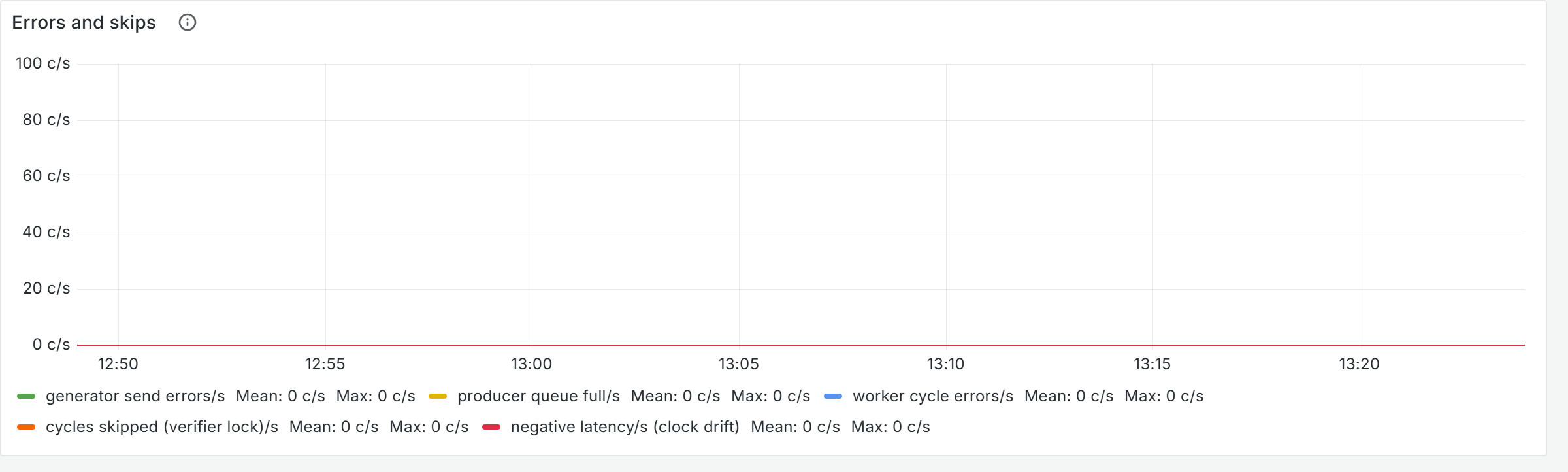Image resolution: width=1568 pixels, height=472 pixels.
Task: Click the 40 c/s y-axis label
Action: (x=46, y=232)
